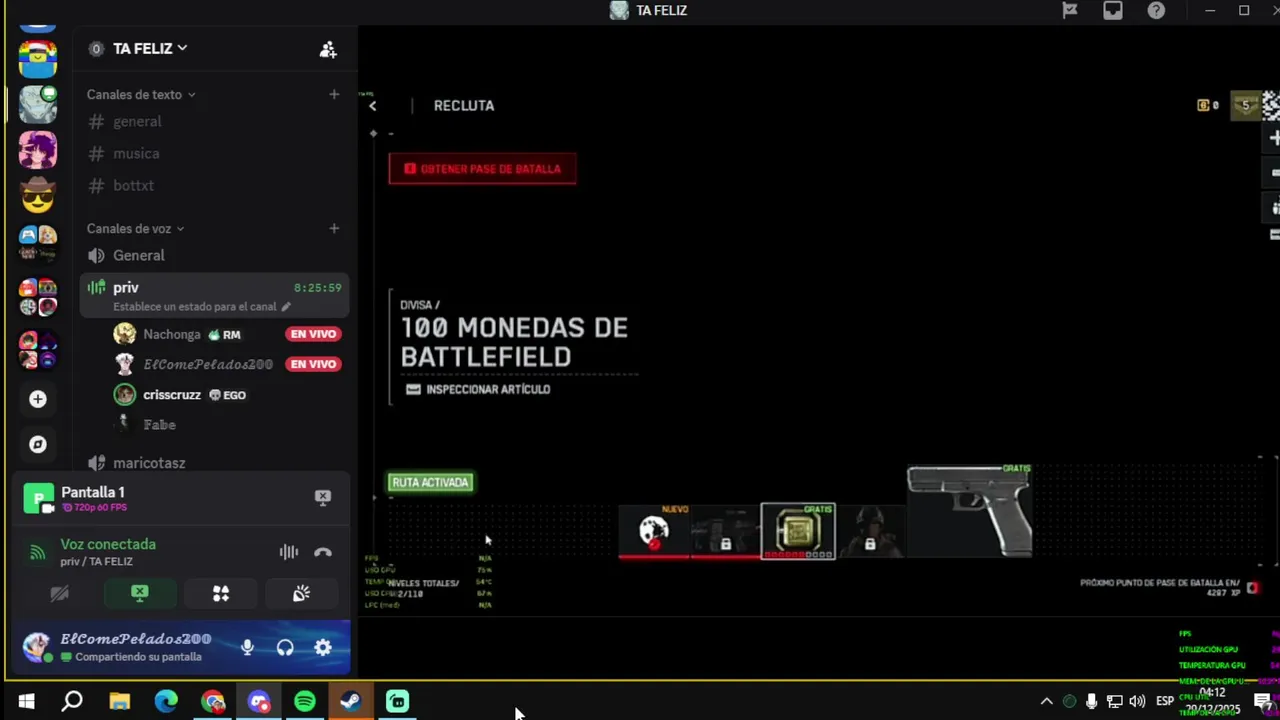Screen dimensions: 1280x720
Task: Click Obtener Pase de Batalla button
Action: click(482, 168)
